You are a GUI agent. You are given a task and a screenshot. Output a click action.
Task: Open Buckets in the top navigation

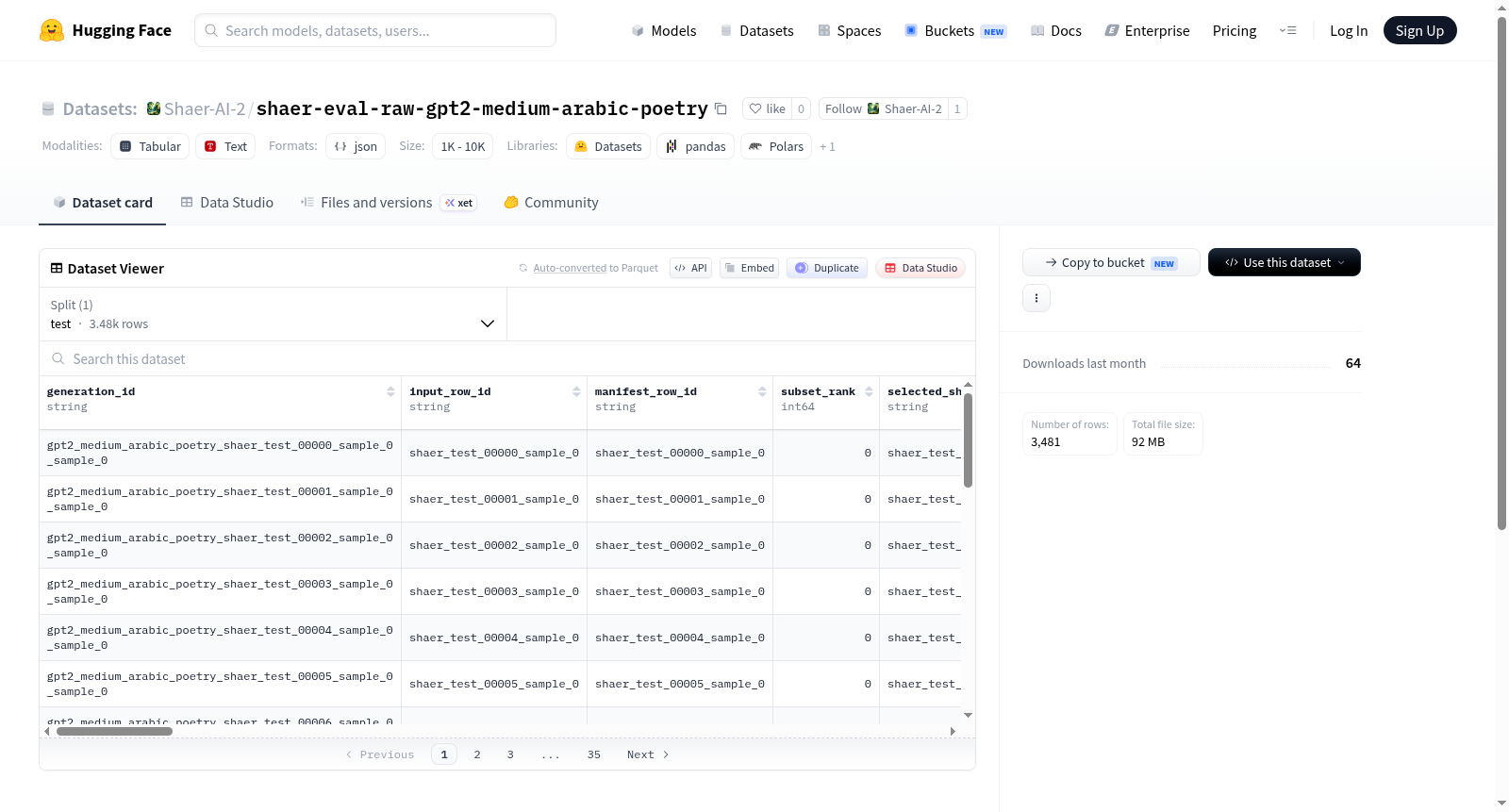coord(954,30)
